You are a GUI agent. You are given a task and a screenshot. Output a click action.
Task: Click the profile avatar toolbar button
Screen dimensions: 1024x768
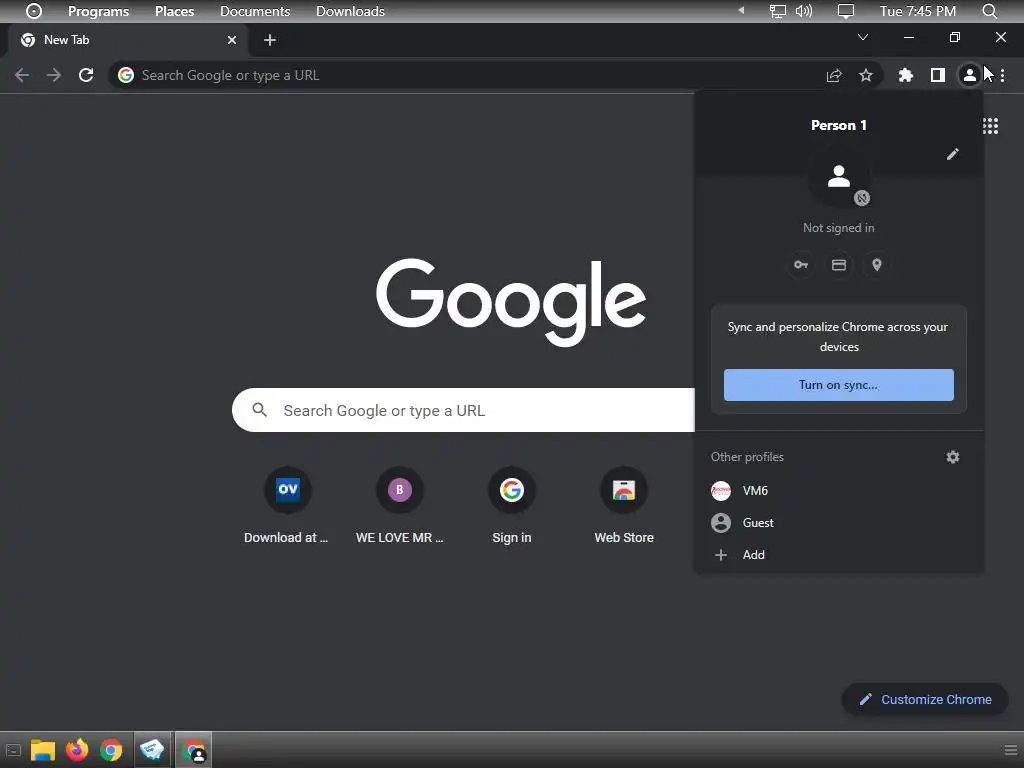(970, 75)
